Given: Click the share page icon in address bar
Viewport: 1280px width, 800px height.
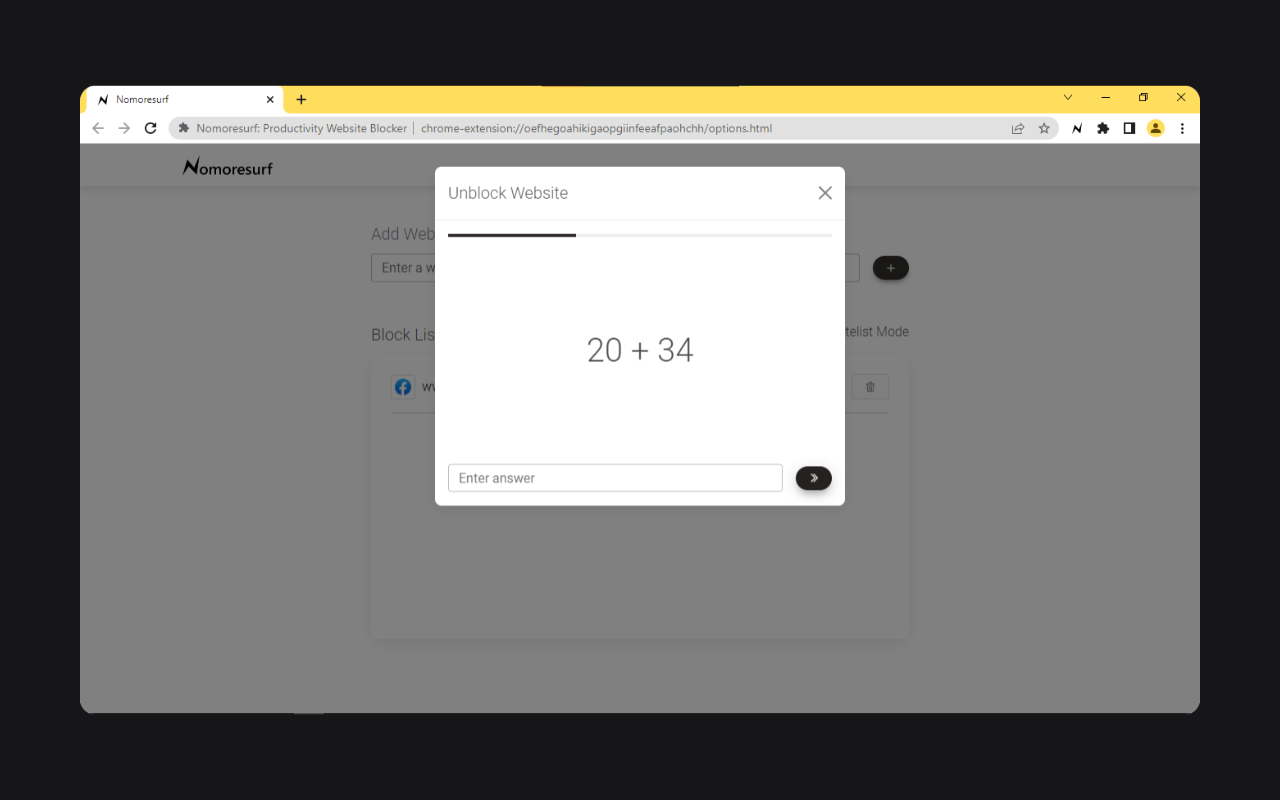Looking at the screenshot, I should point(1018,128).
